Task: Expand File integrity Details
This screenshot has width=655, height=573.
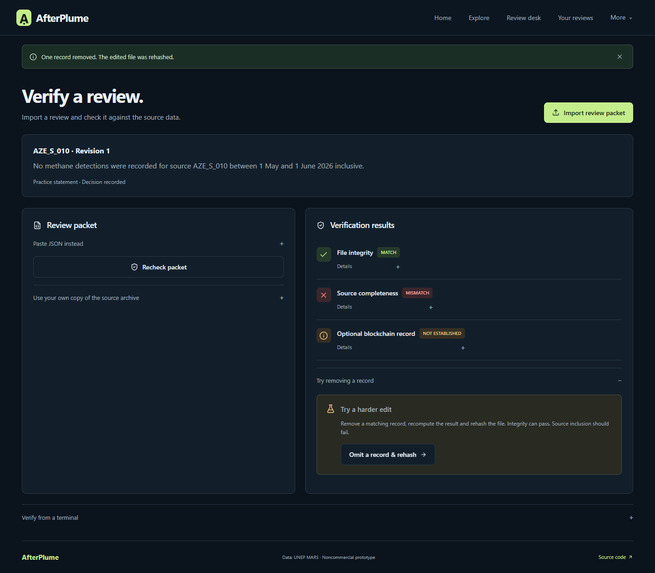Action: click(x=368, y=266)
